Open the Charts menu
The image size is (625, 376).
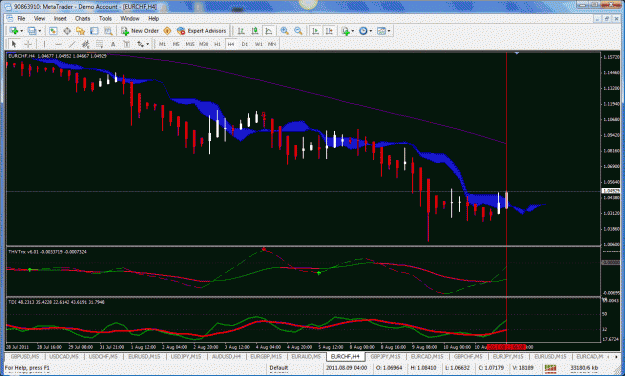pyautogui.click(x=82, y=18)
